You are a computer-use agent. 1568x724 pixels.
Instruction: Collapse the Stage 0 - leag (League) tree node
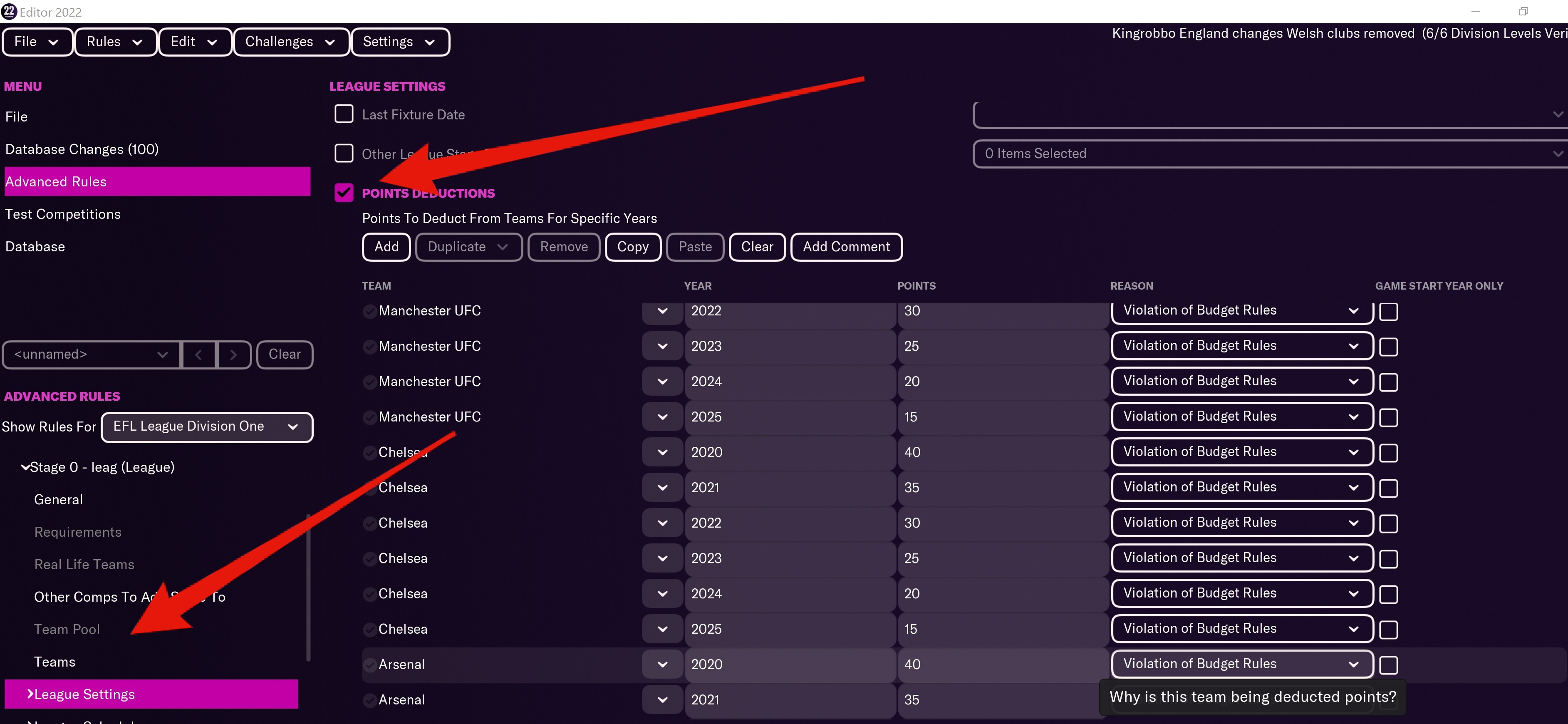[25, 467]
